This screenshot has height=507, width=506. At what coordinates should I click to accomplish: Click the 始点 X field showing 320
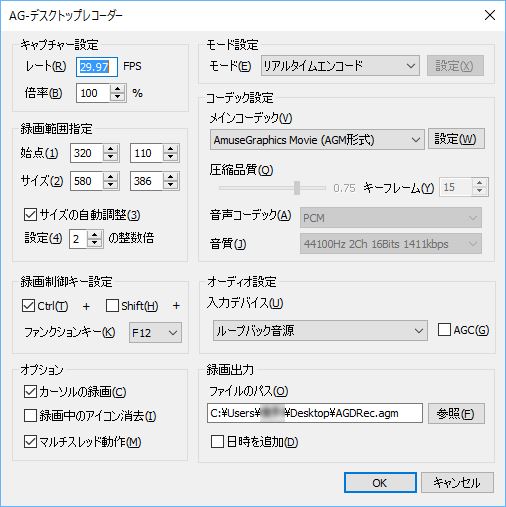87,153
